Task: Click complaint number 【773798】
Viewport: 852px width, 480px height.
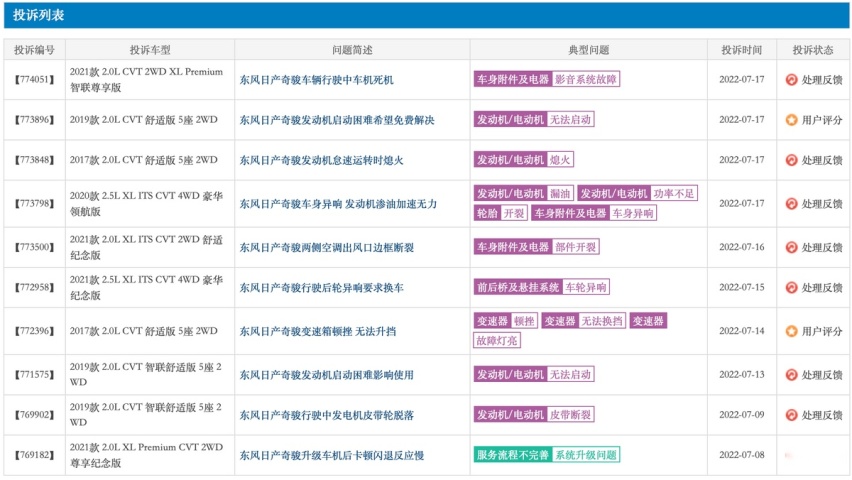Action: pyautogui.click(x=34, y=204)
